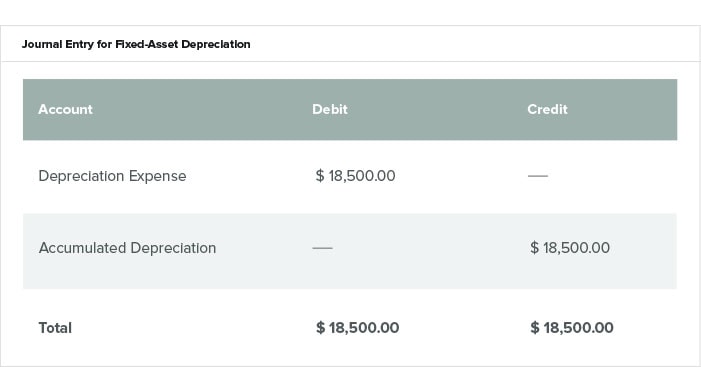This screenshot has width=701, height=392.
Task: Click Accumulated Depreciation credit amount $18,500.00
Action: click(570, 248)
